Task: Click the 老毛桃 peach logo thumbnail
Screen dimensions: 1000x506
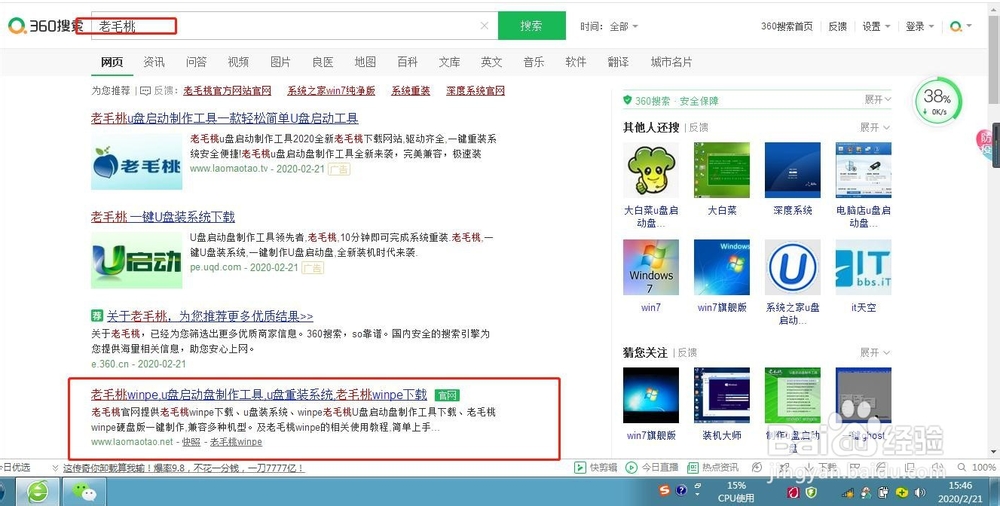Action: 136,161
